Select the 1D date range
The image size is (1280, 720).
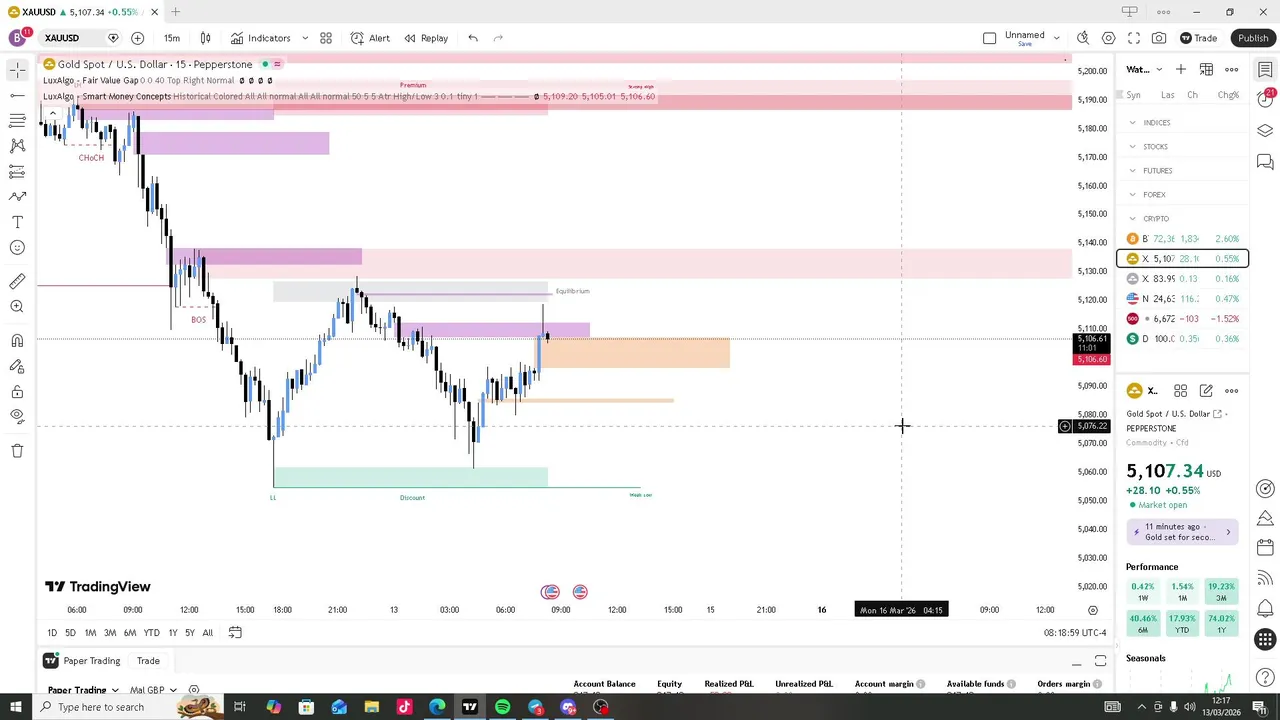coord(52,633)
